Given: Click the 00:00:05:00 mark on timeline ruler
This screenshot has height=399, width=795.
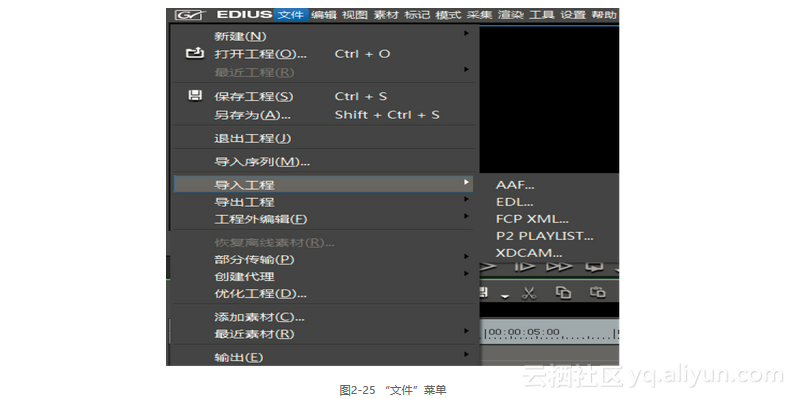Looking at the screenshot, I should [x=523, y=332].
